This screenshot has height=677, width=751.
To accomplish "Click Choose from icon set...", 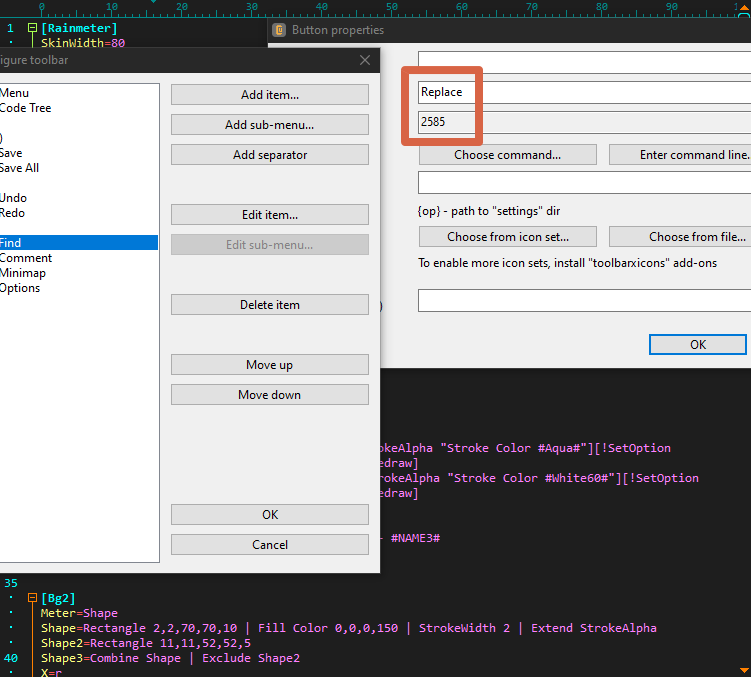I will [507, 237].
